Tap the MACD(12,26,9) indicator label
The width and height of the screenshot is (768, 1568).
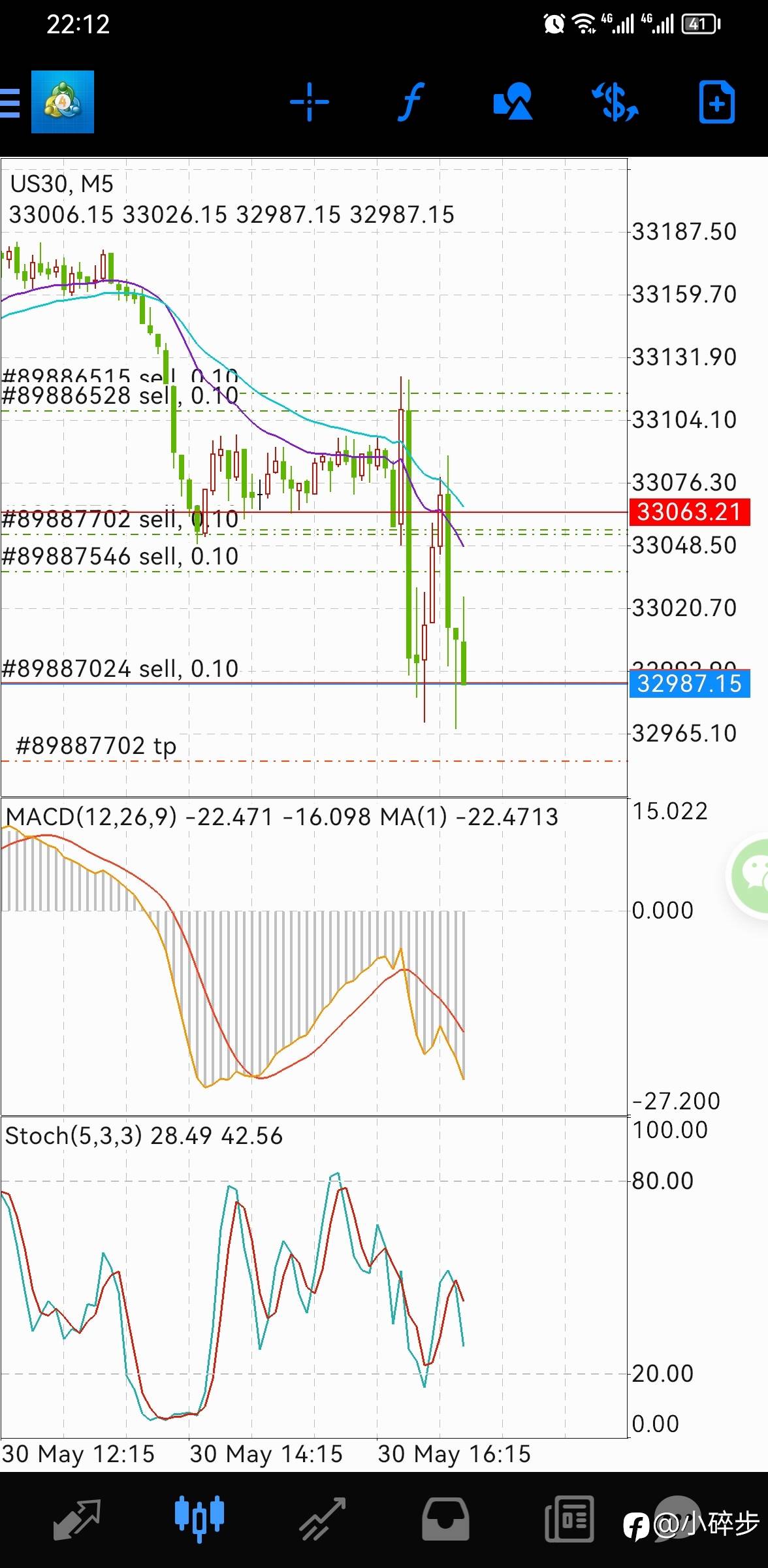point(91,817)
